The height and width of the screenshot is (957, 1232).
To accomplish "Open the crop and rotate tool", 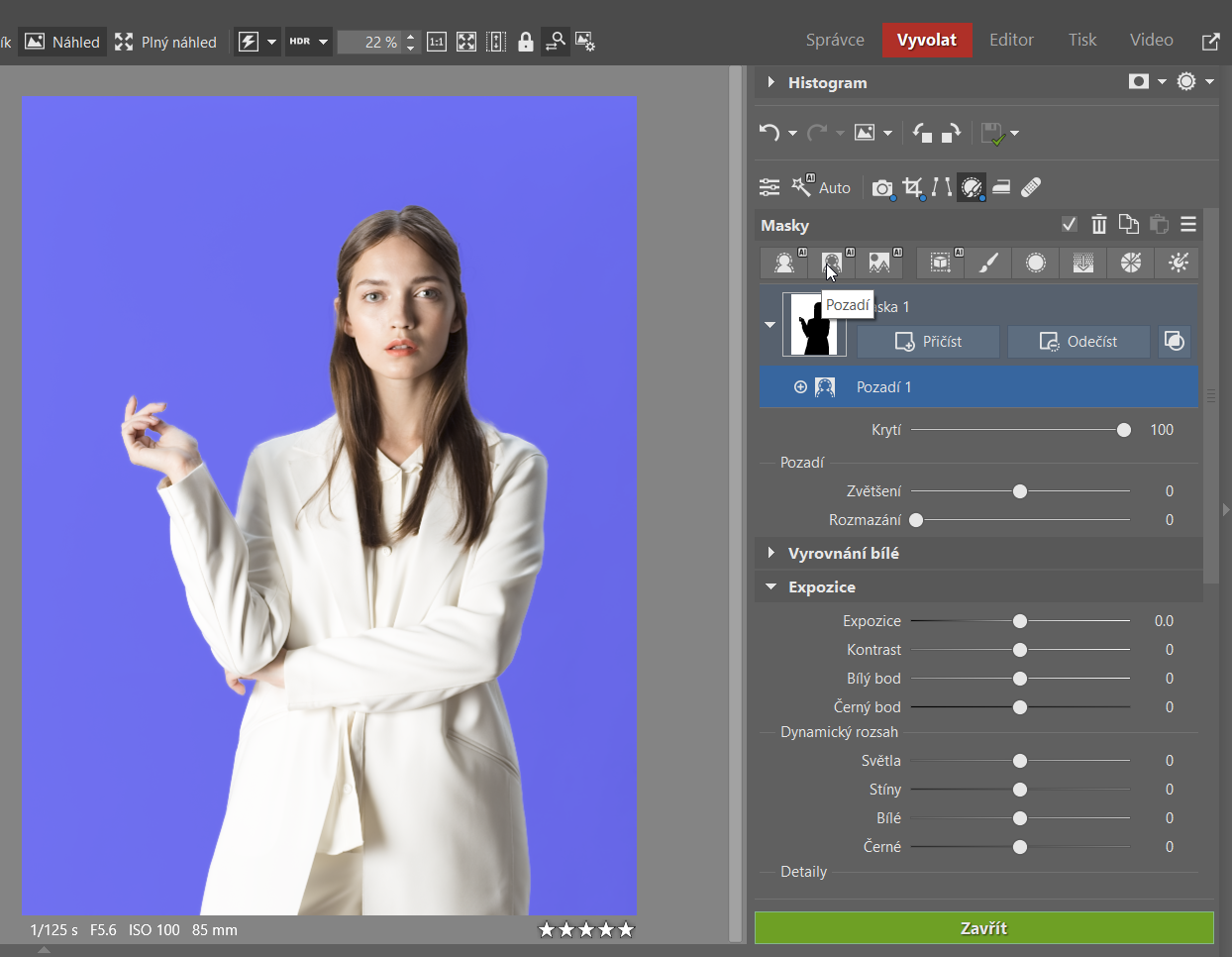I will click(912, 187).
